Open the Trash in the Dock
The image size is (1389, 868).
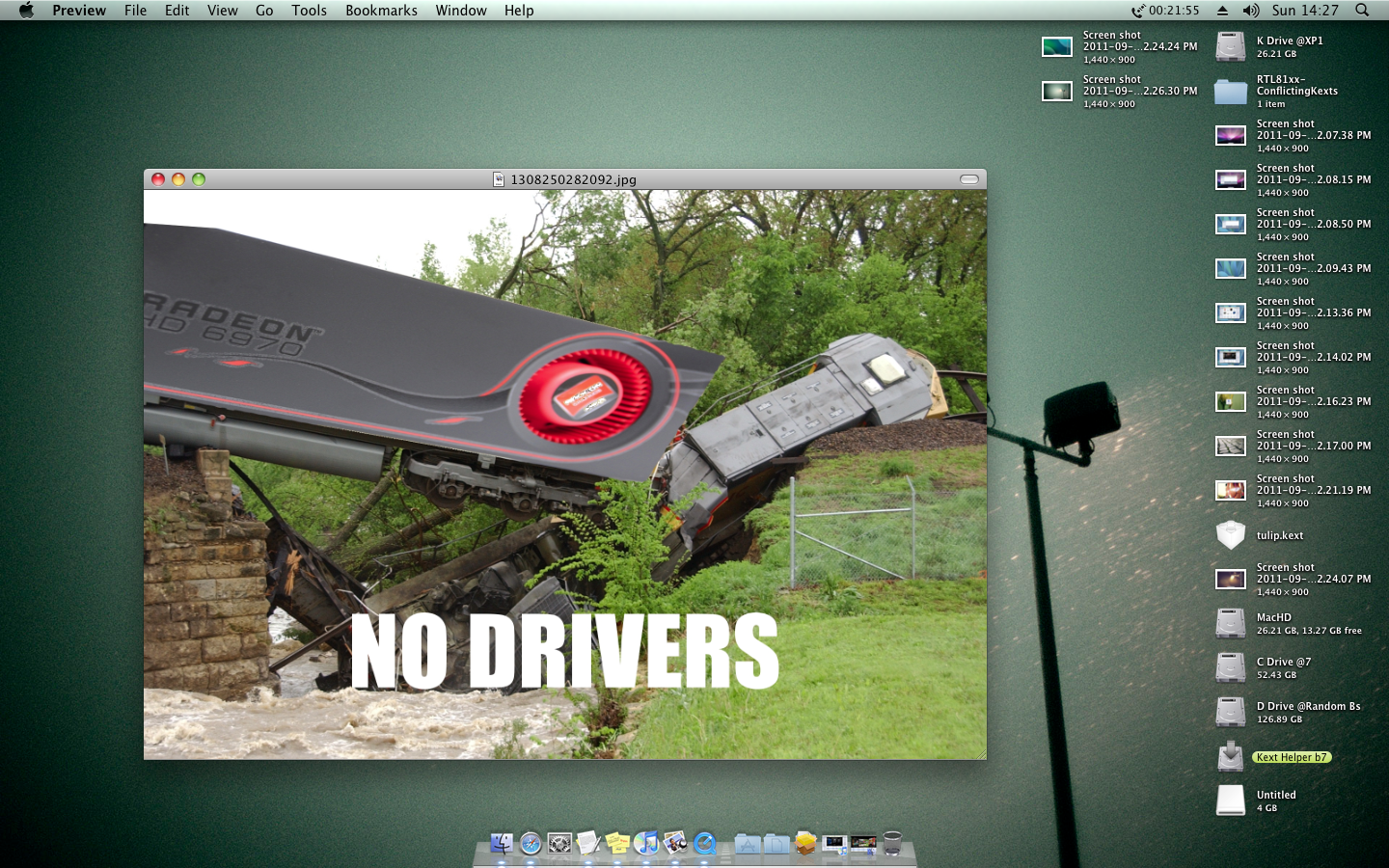tap(892, 844)
